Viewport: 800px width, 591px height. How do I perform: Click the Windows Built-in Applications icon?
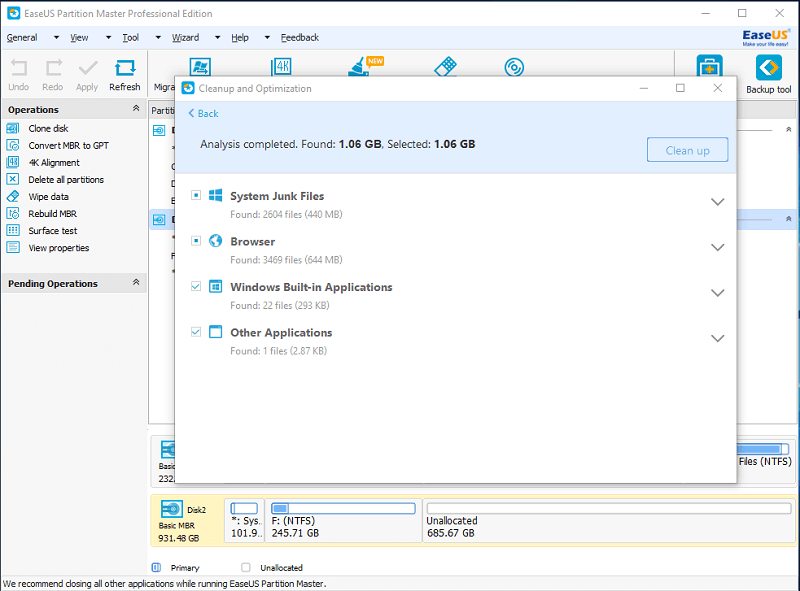pos(215,286)
